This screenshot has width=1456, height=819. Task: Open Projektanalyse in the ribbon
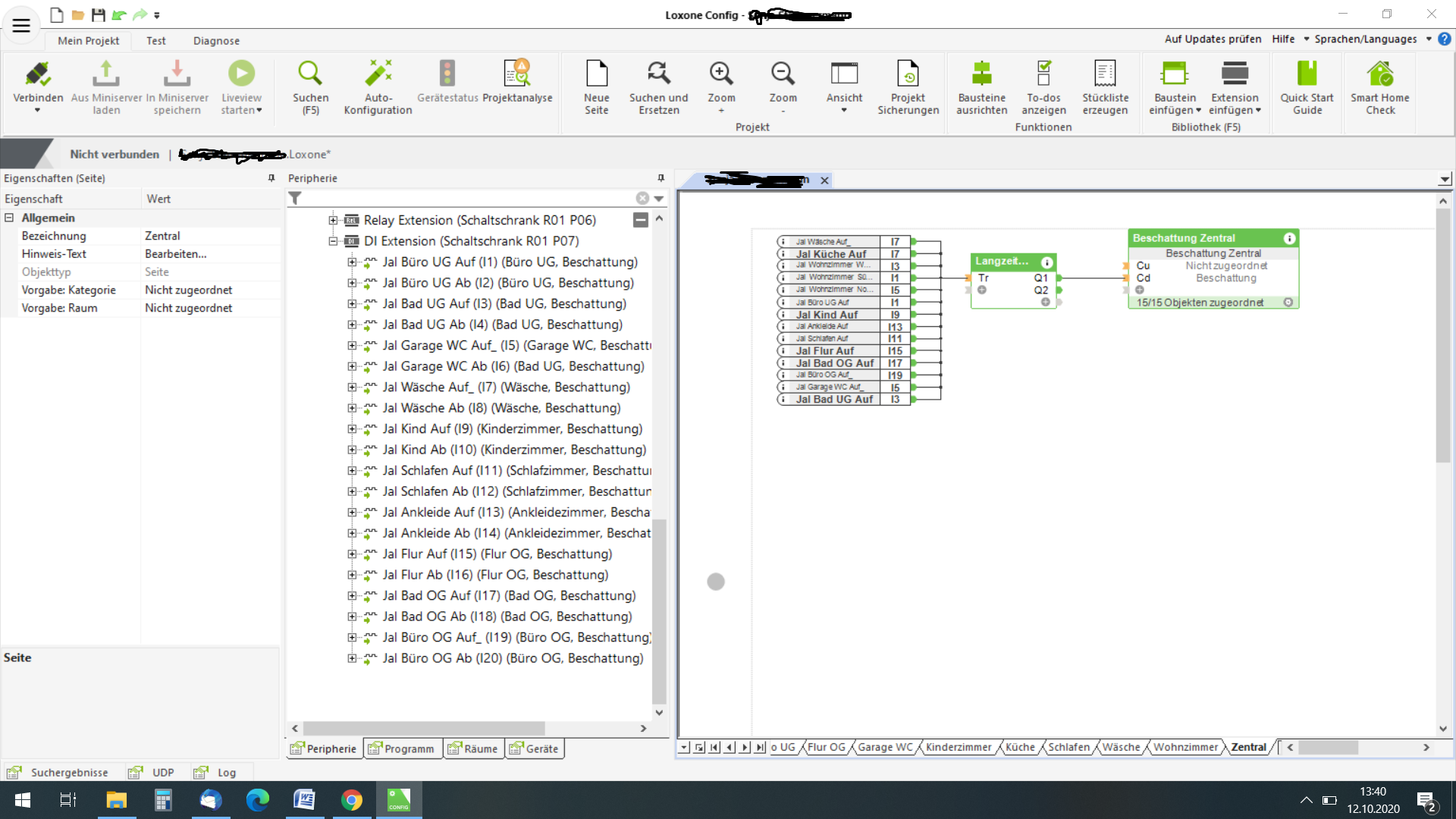coord(517,74)
